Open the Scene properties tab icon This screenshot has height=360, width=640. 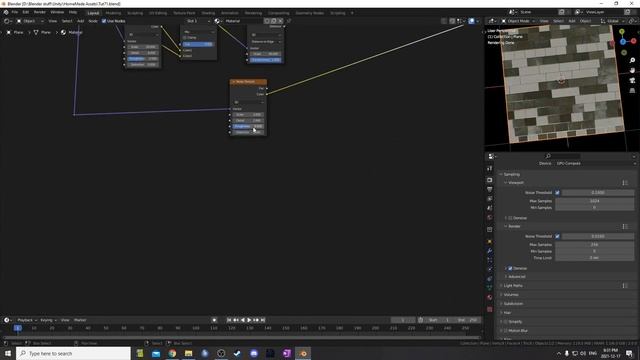click(490, 208)
